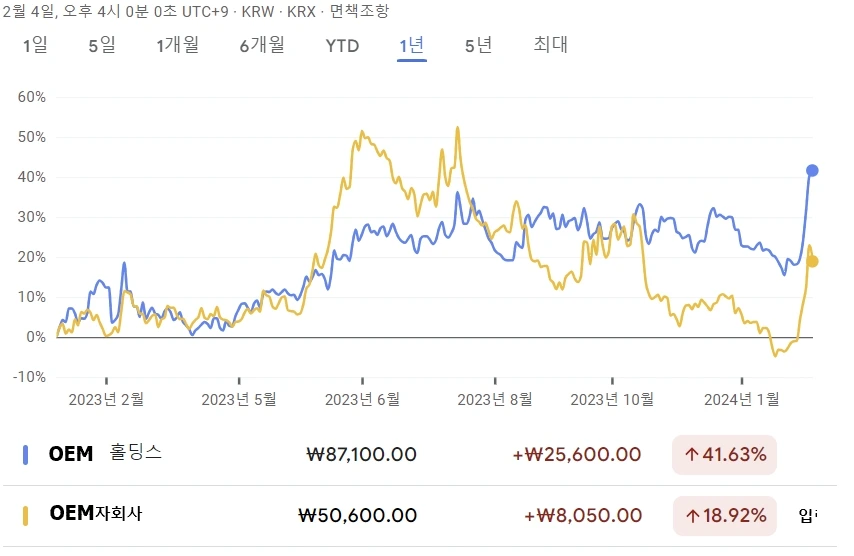Click the blue OEM 홀딩스 legend dot
This screenshot has width=854, height=556.
point(25,455)
